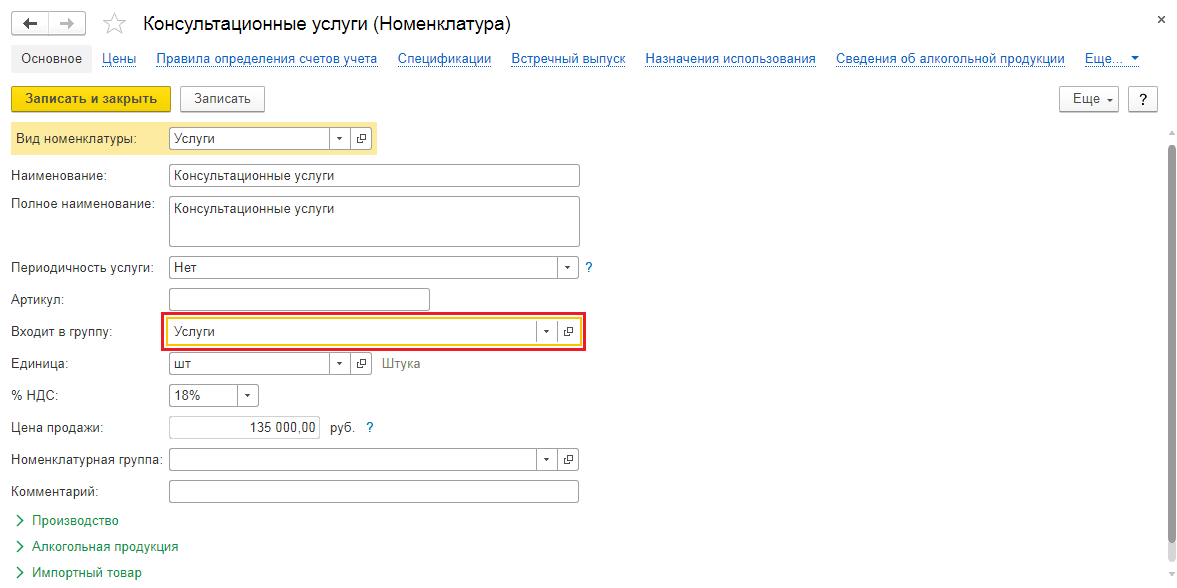This screenshot has width=1177, height=588.
Task: Open the Номенклатурная группа record via its icon
Action: click(x=568, y=460)
